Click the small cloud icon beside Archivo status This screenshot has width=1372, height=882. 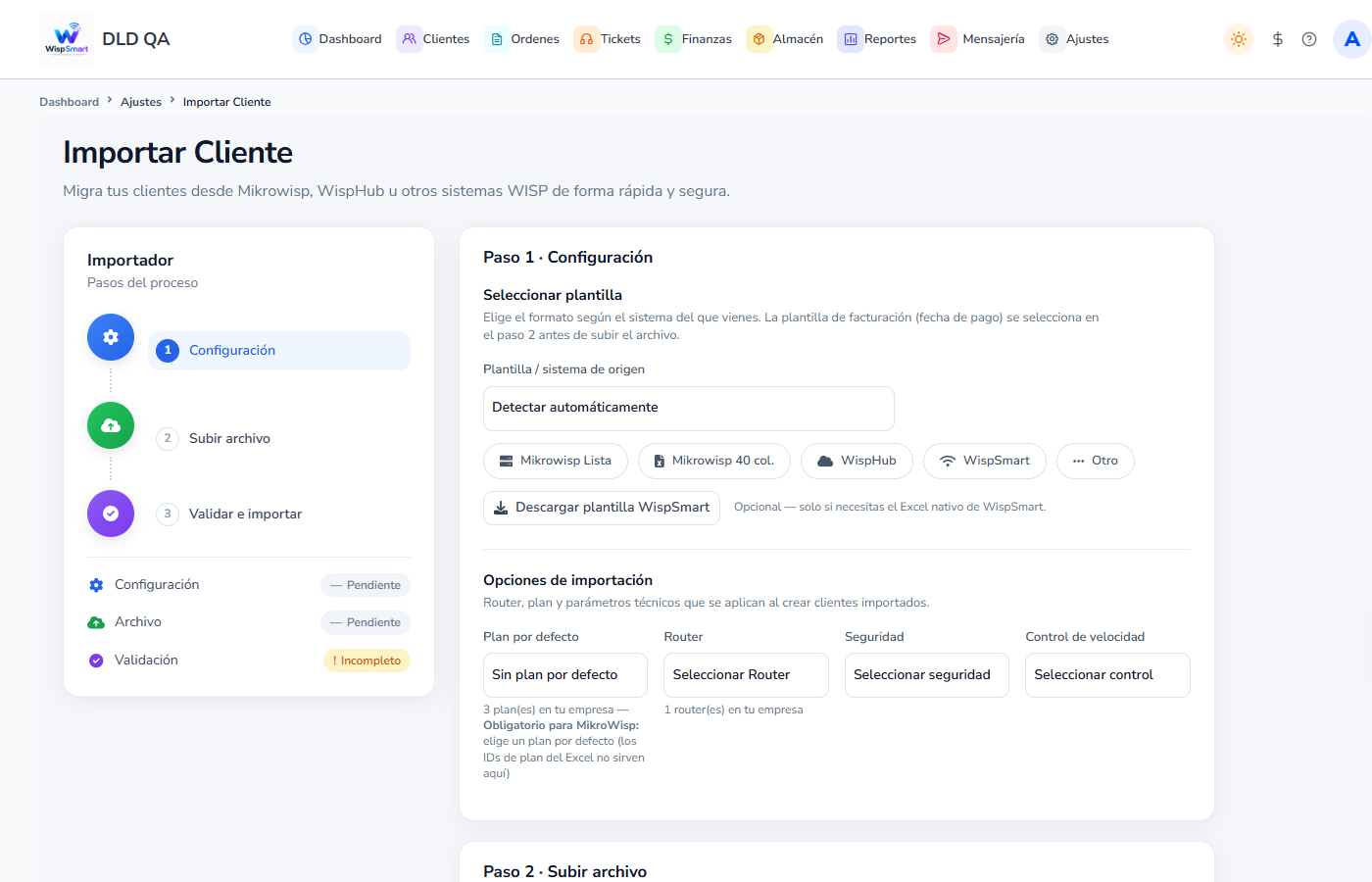96,622
